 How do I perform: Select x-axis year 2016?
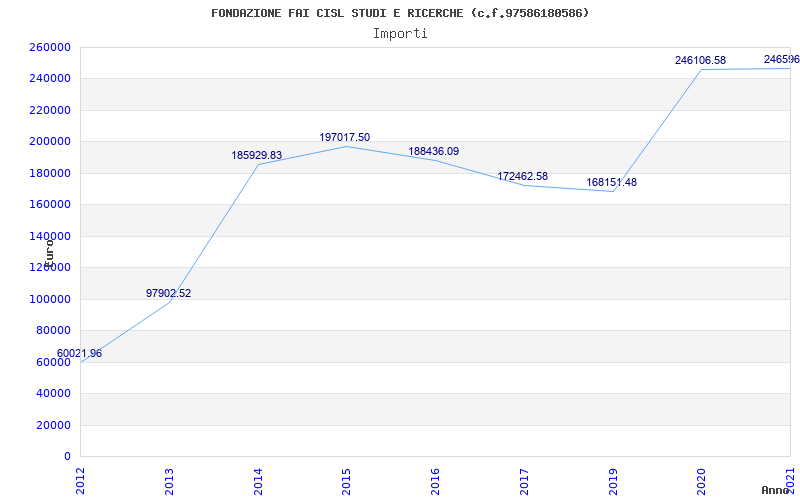pyautogui.click(x=436, y=481)
